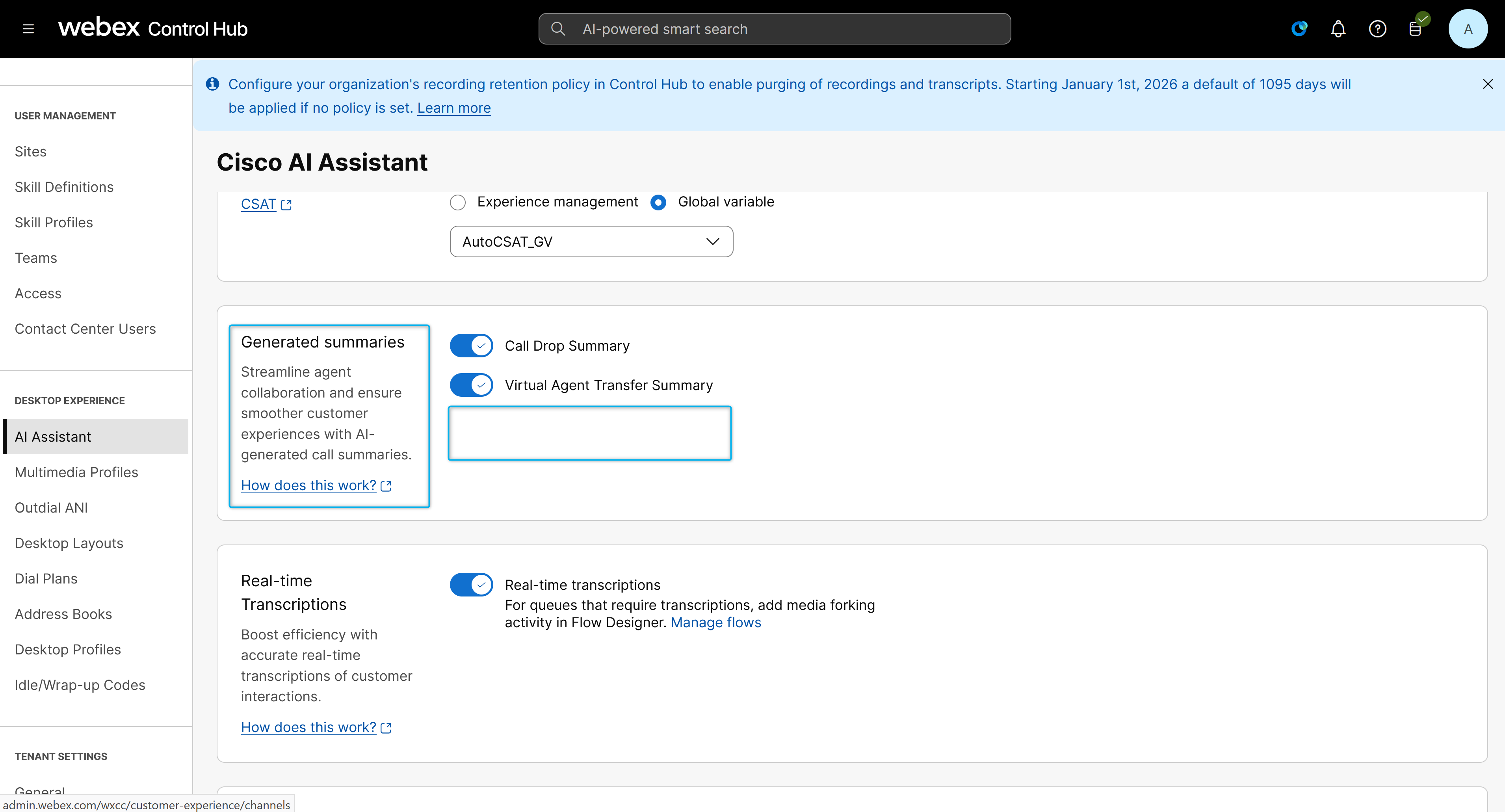Disable the Call Drop Summary toggle
Viewport: 1505px width, 812px height.
click(x=471, y=346)
